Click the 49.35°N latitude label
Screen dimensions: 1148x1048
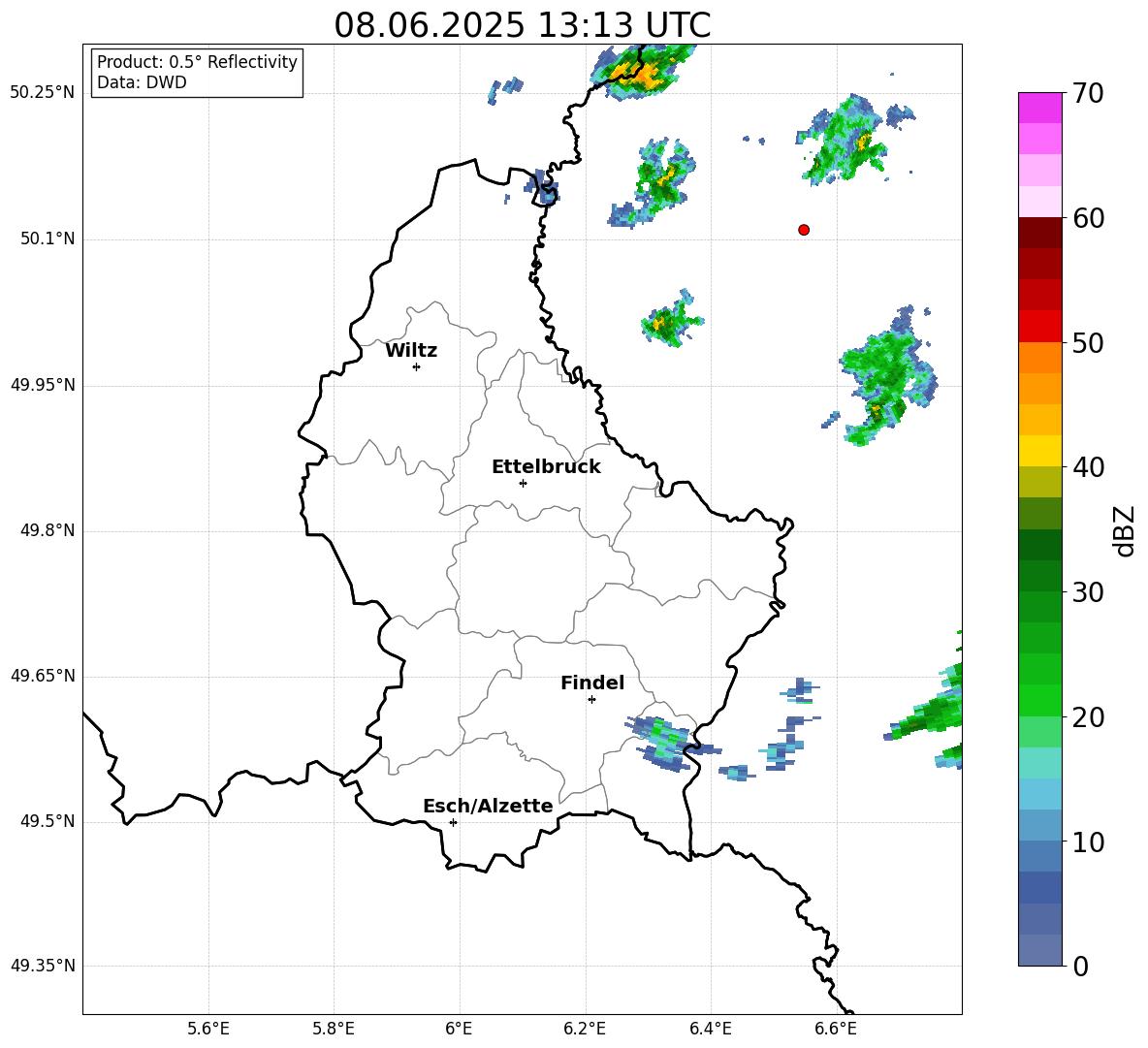click(43, 966)
